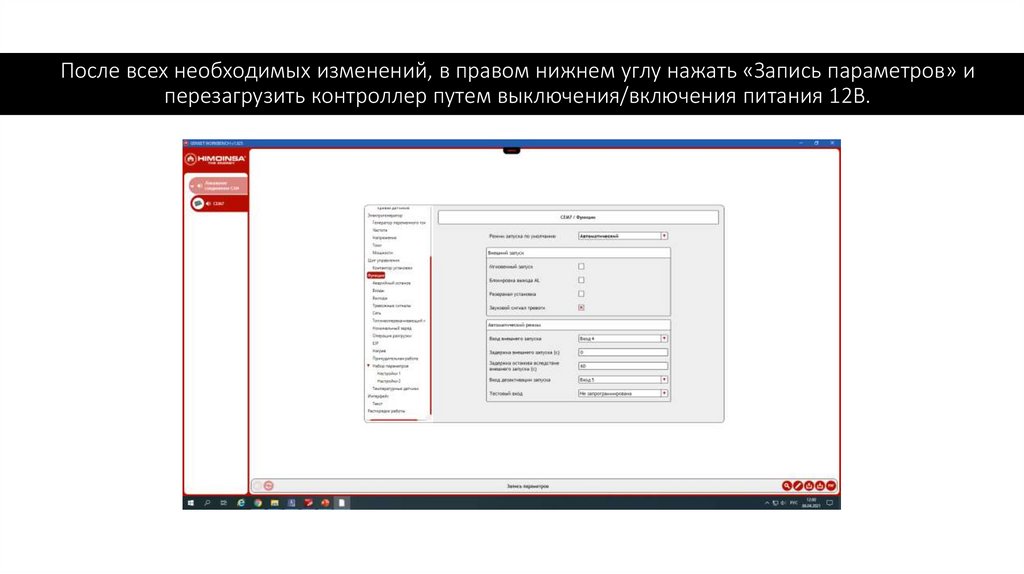Image resolution: width=1024 pixels, height=574 pixels.
Task: Select Распорядок работы in the tree
Action: pyautogui.click(x=387, y=411)
